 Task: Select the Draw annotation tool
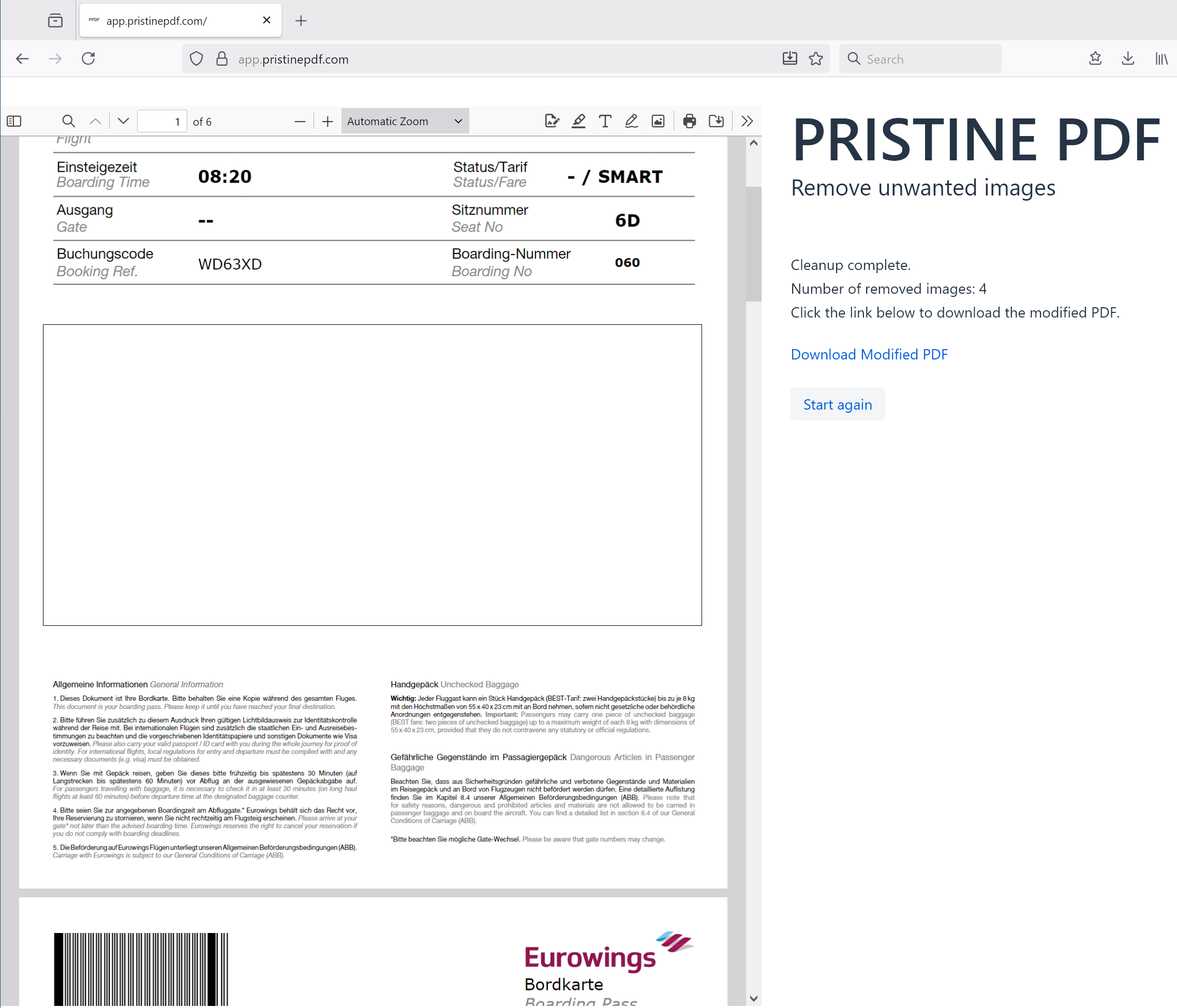pyautogui.click(x=631, y=121)
